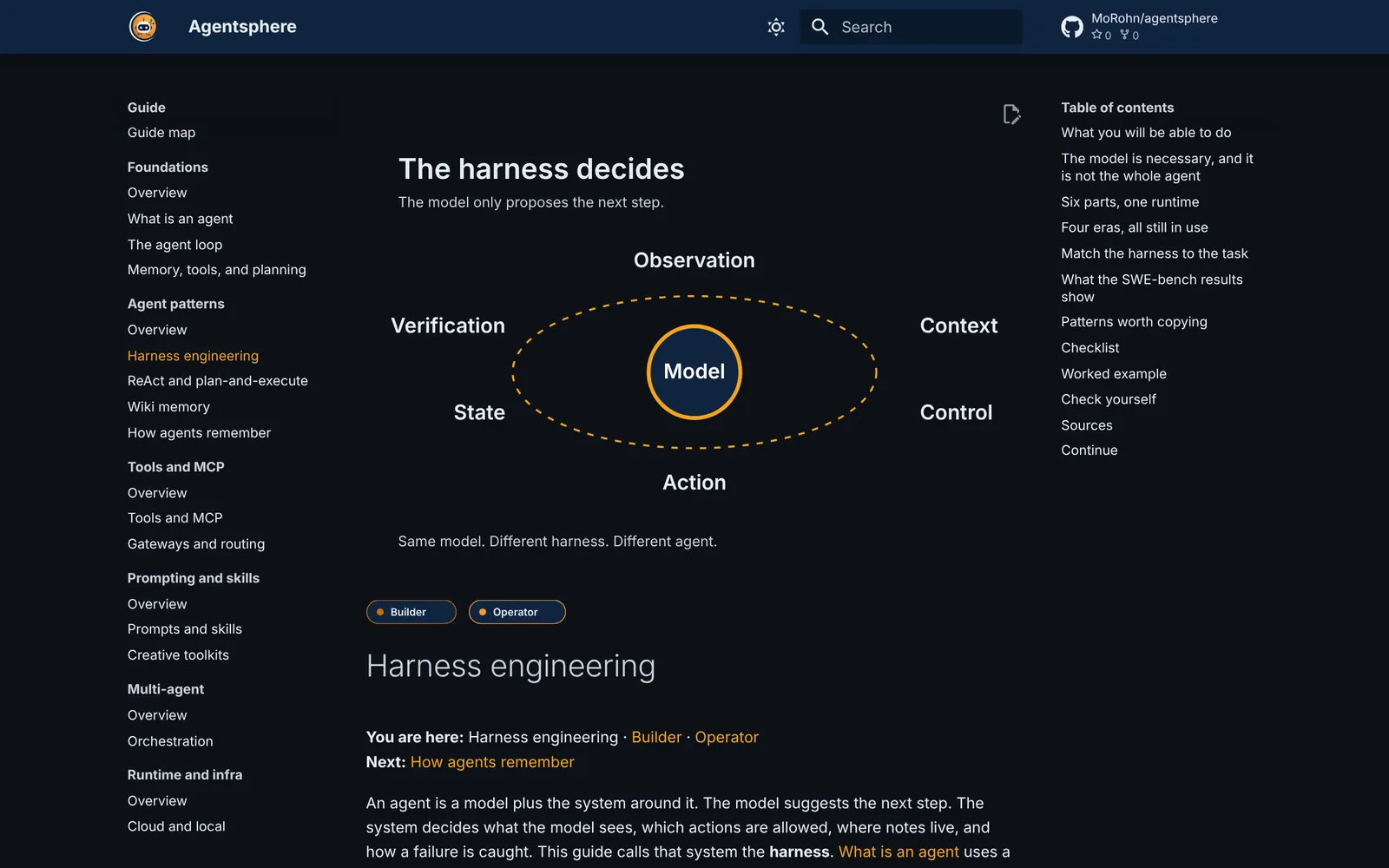Screen dimensions: 1389x868
Task: Focus the Search input field
Action: click(x=911, y=27)
